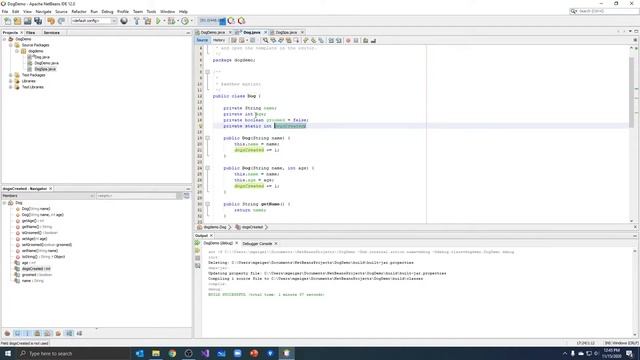Open the Refactor menu
The image size is (640, 360).
point(79,11)
